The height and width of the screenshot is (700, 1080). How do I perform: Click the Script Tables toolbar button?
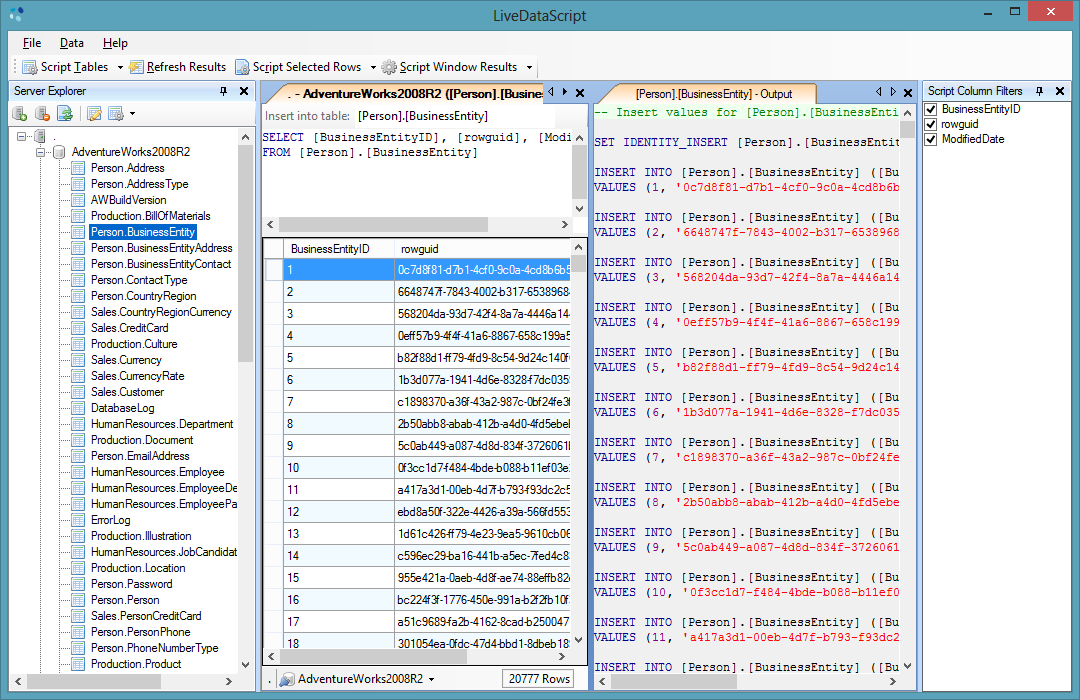(x=65, y=67)
